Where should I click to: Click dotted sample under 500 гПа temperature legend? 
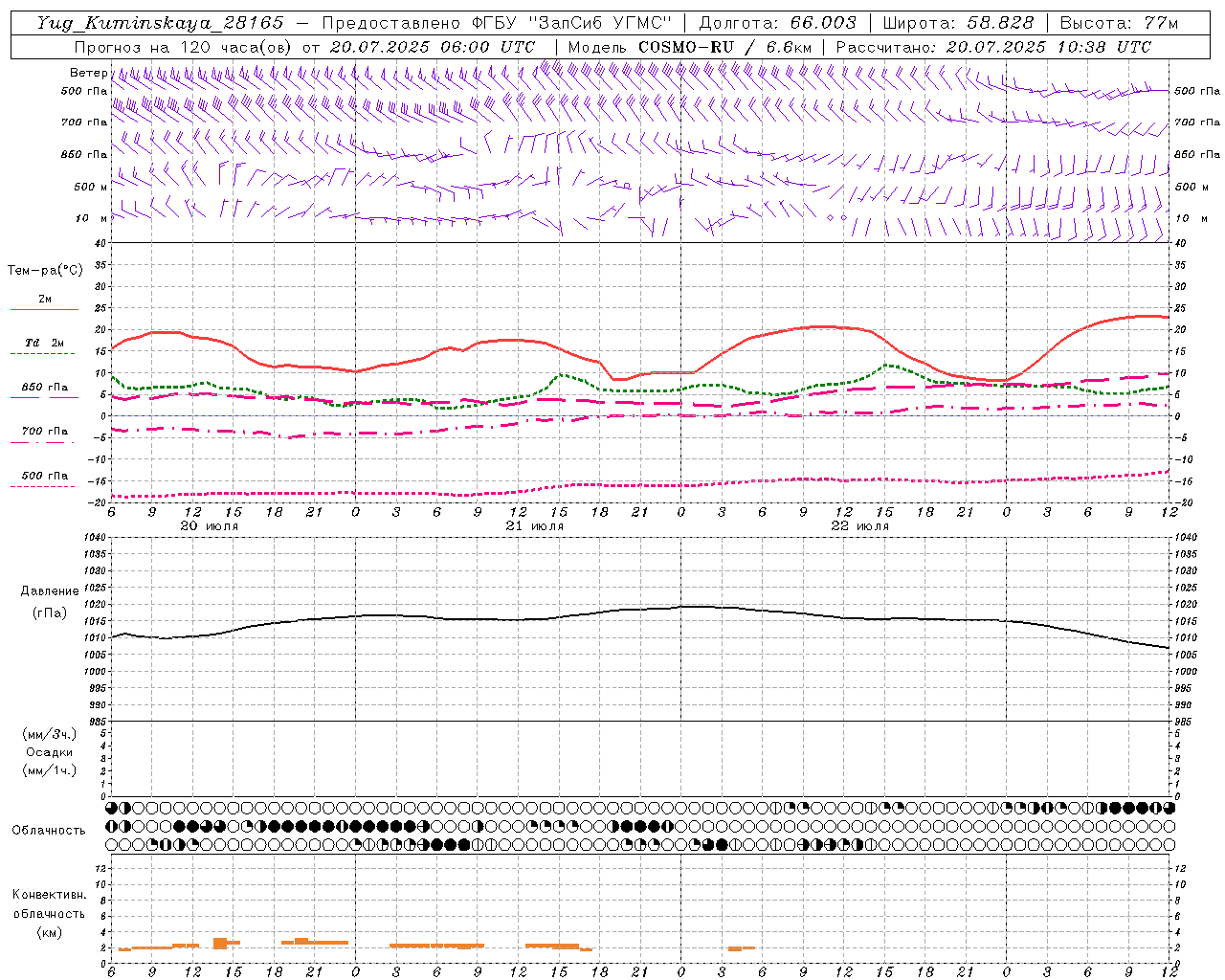click(44, 486)
